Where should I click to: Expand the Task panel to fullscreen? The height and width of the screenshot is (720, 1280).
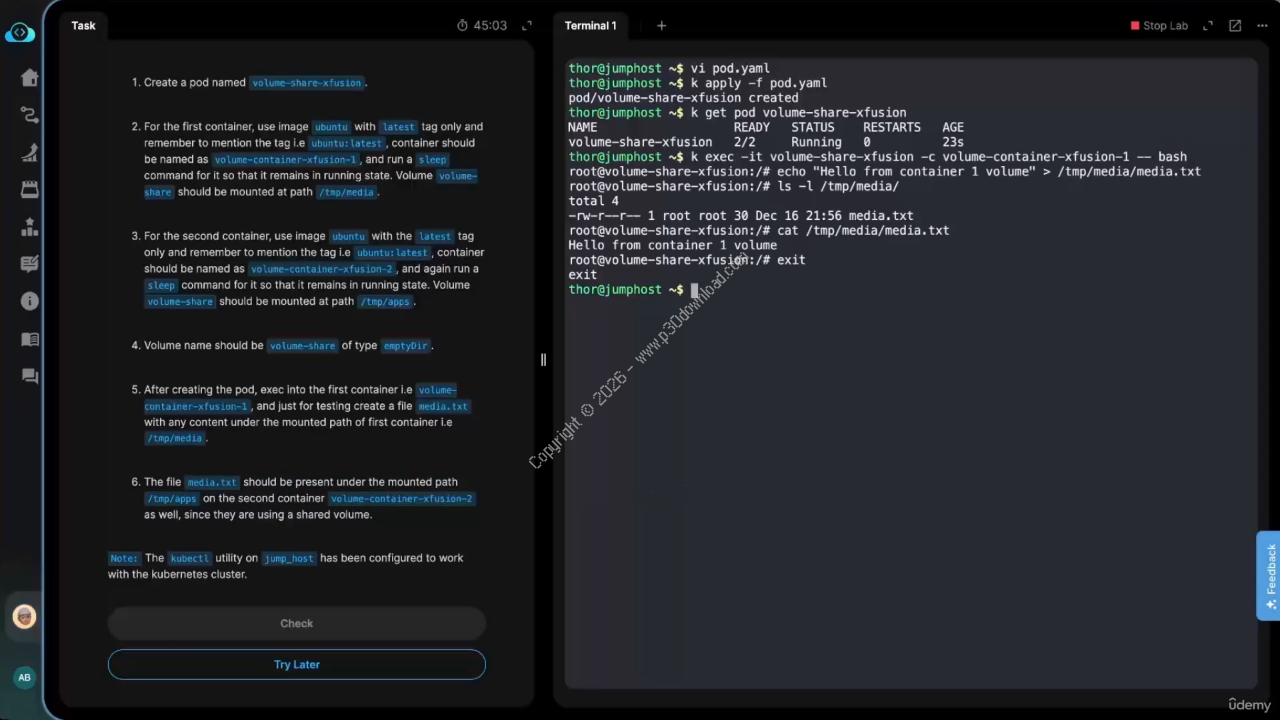click(x=527, y=26)
